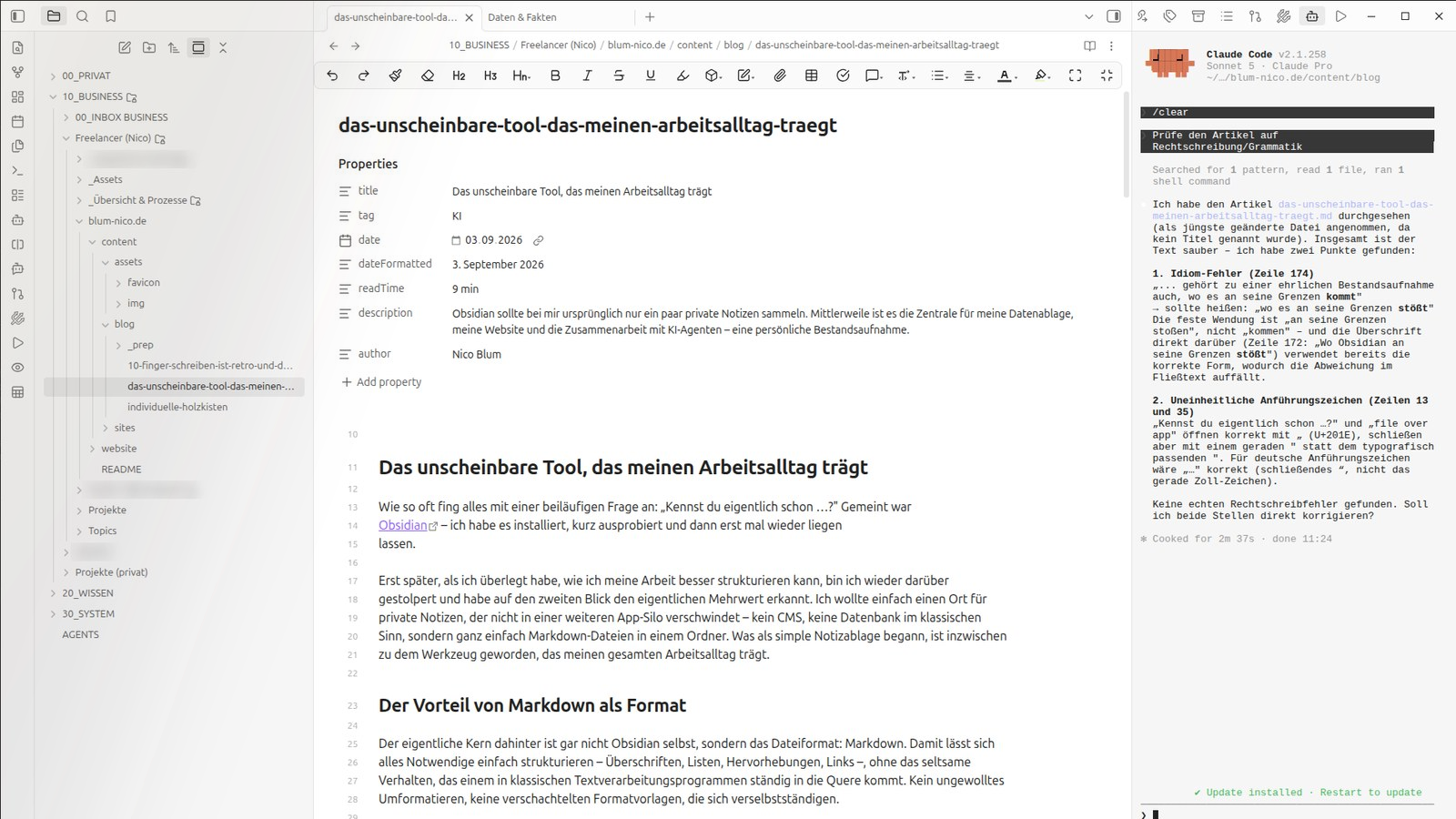Viewport: 1456px width, 819px height.
Task: Open text color dropdown arrow
Action: (x=1016, y=77)
